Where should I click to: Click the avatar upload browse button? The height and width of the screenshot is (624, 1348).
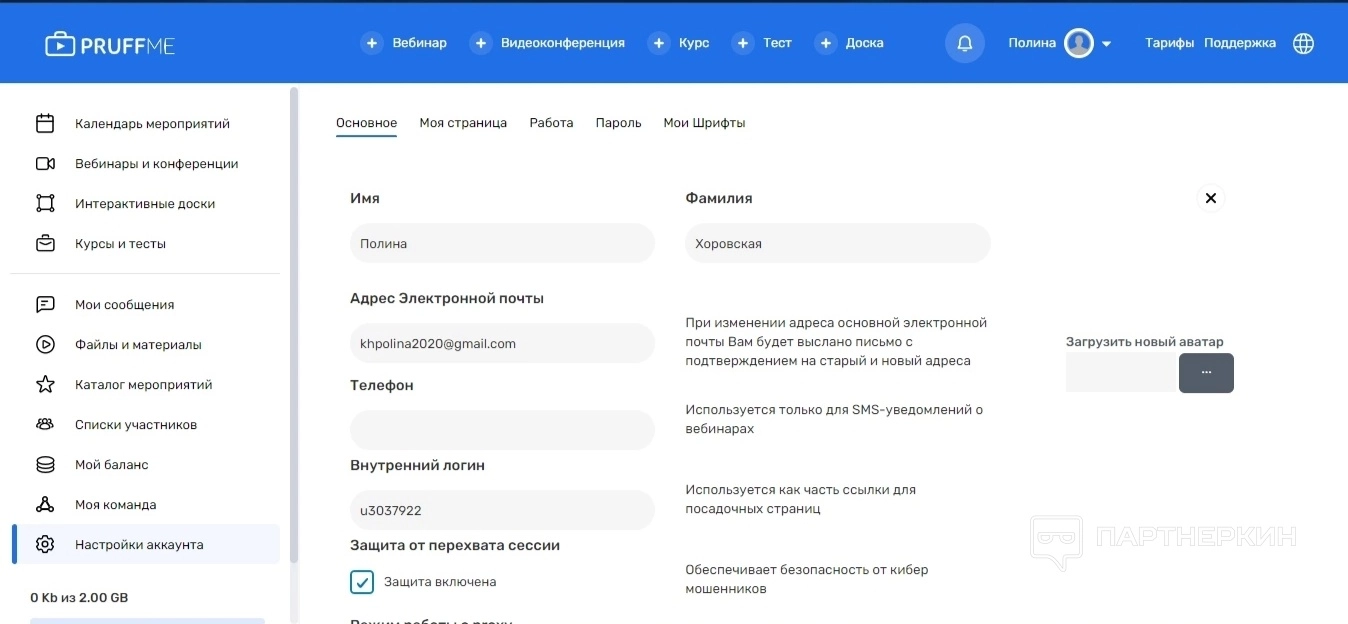[1205, 372]
